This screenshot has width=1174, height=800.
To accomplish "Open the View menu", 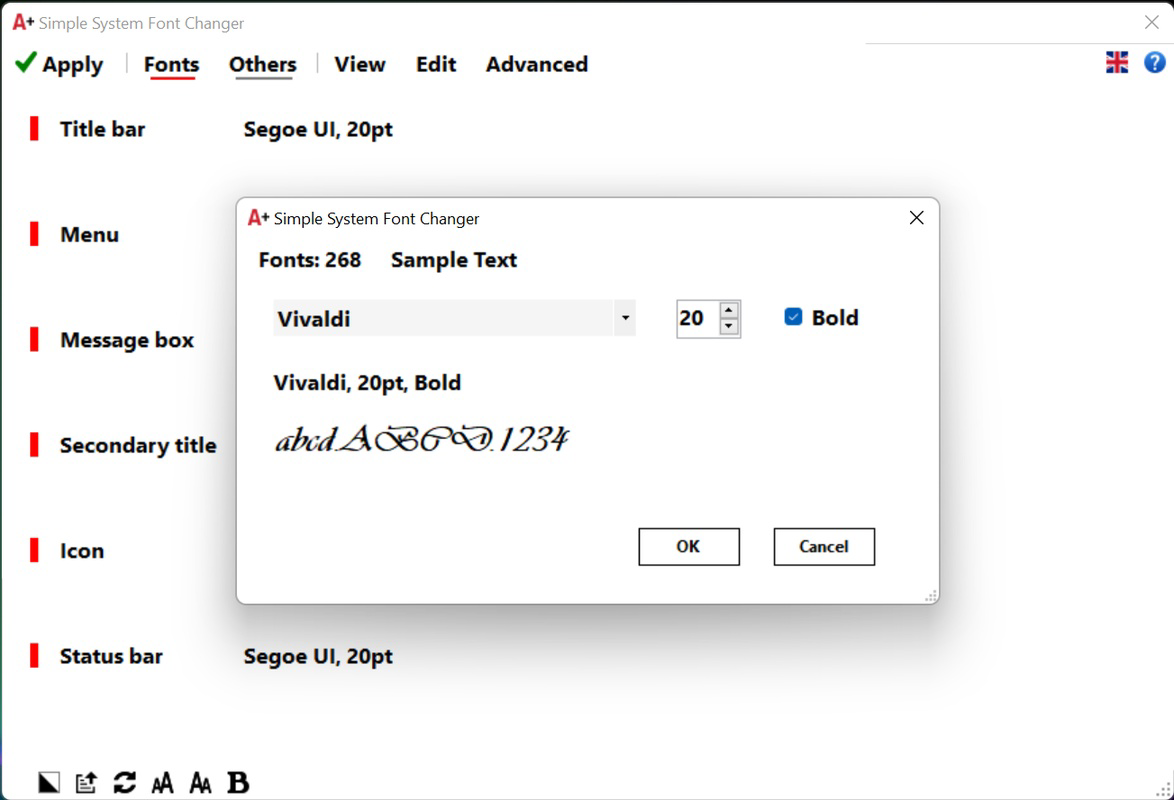I will (x=360, y=64).
